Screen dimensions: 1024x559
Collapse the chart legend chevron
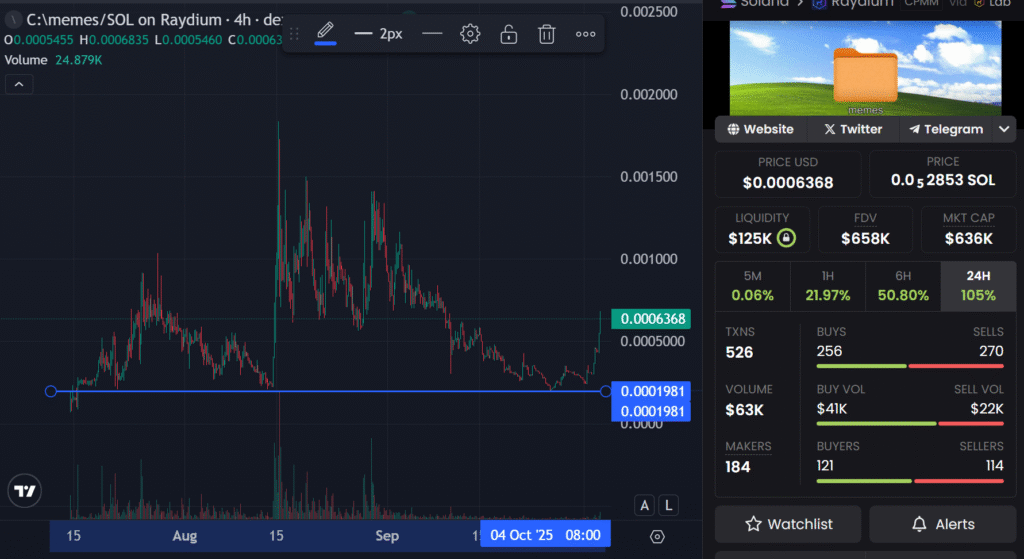point(19,85)
